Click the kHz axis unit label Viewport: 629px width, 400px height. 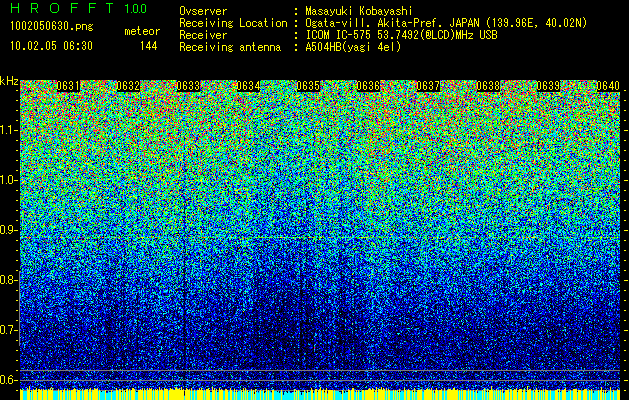(x=9, y=81)
